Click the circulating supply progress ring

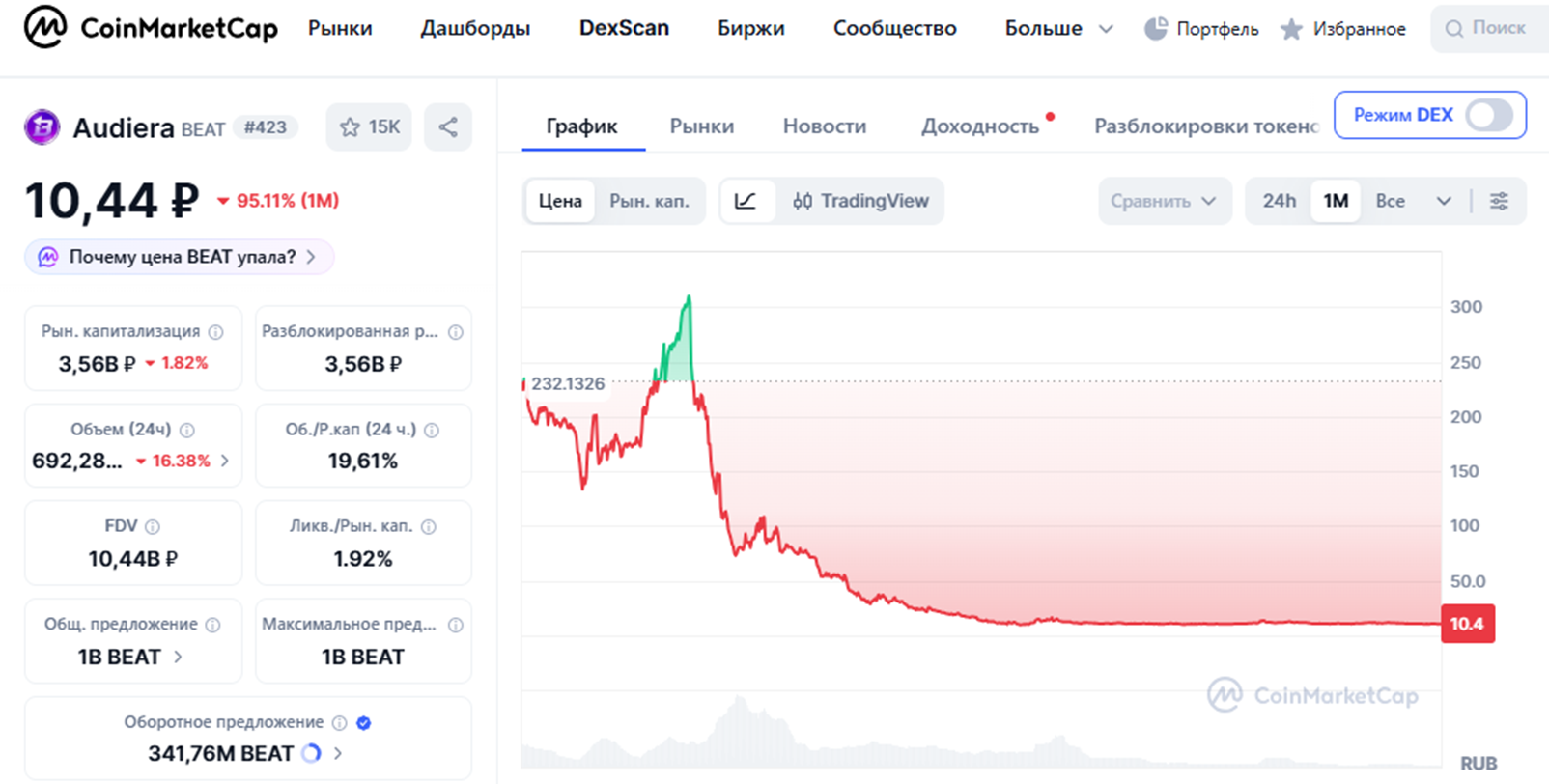[311, 753]
